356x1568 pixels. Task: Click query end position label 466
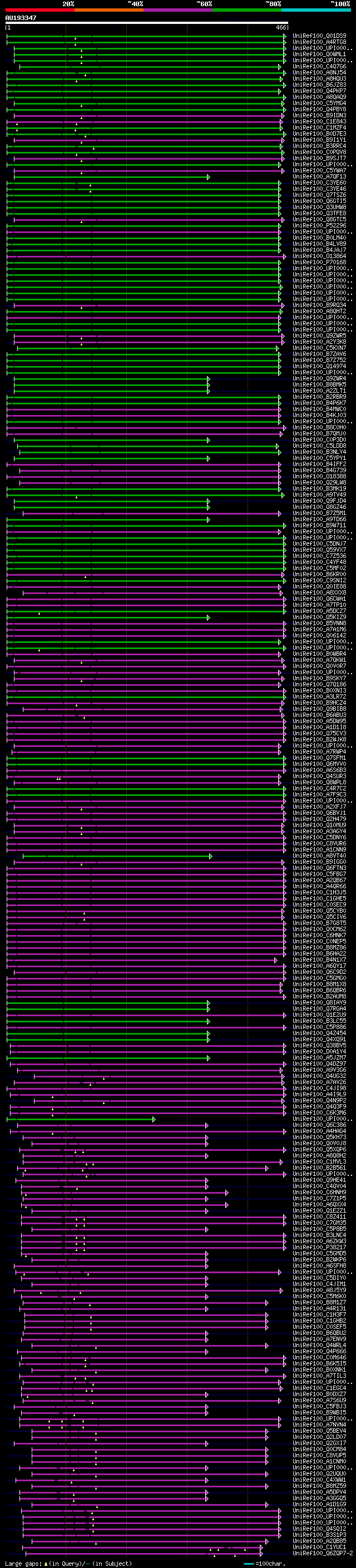[x=280, y=27]
